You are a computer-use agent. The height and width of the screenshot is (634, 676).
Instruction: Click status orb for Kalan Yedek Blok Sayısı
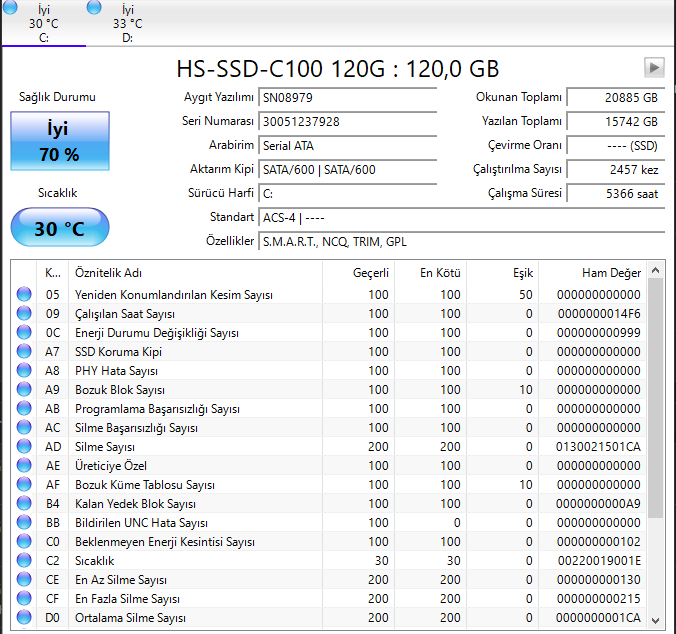[24, 504]
